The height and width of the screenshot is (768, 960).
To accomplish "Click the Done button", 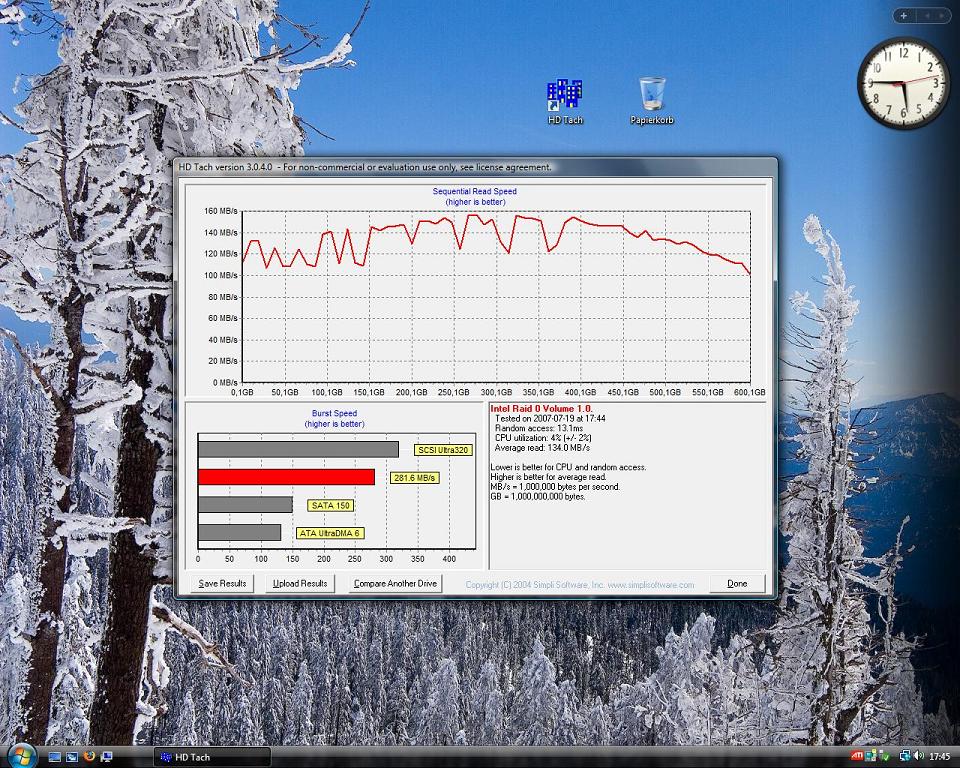I will (x=737, y=584).
